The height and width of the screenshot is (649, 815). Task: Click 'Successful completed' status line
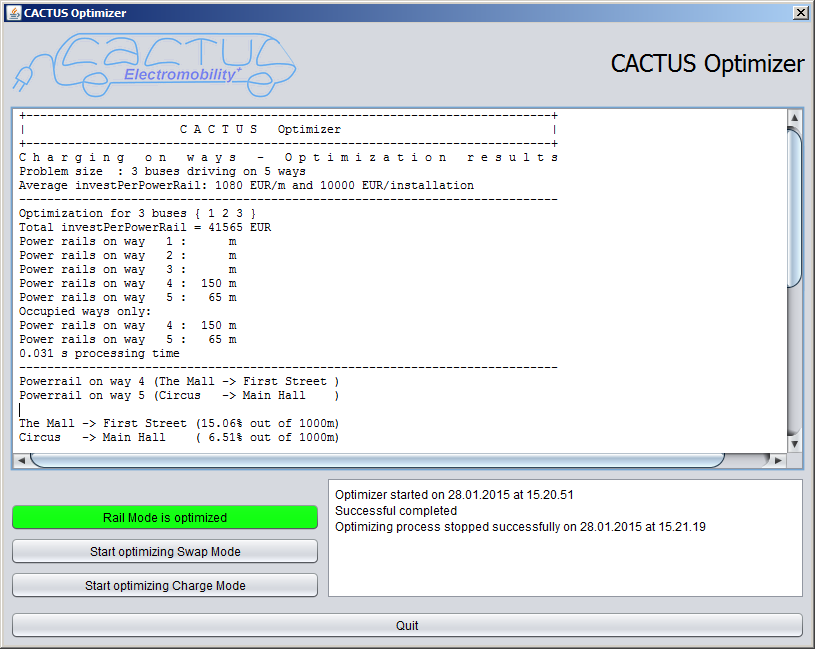(396, 511)
